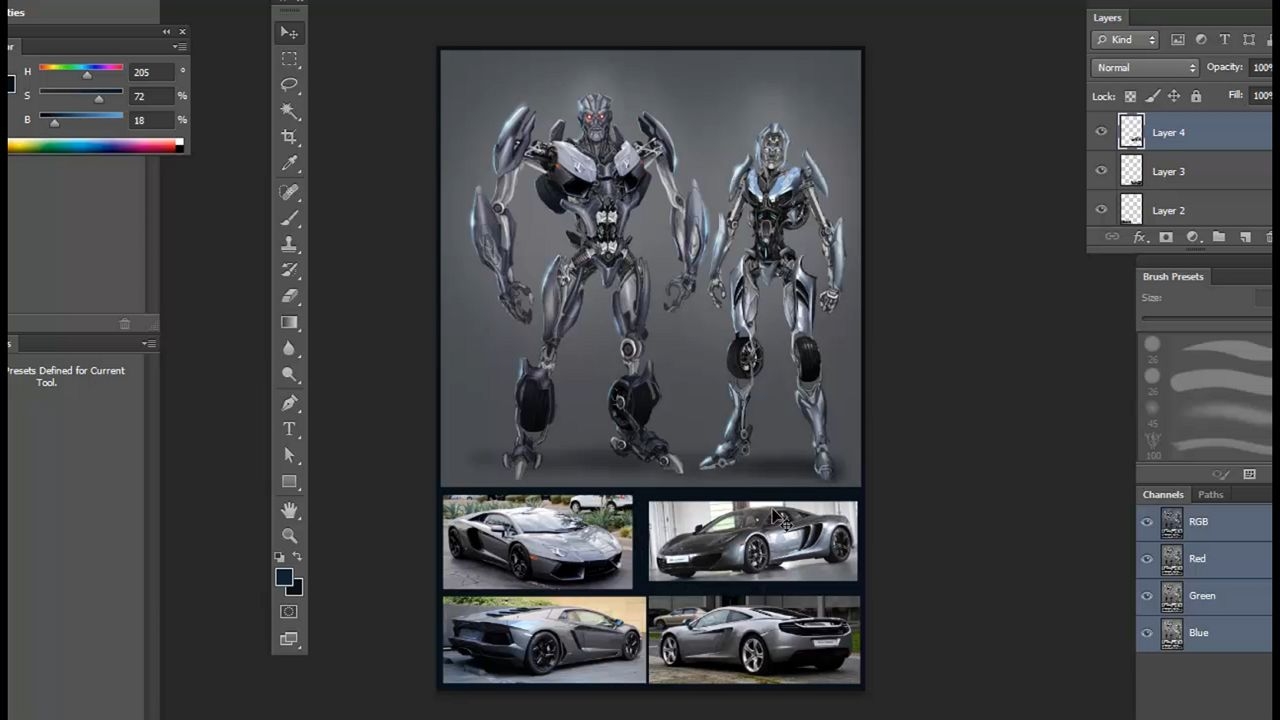Click the trash icon in the left panel

125,324
